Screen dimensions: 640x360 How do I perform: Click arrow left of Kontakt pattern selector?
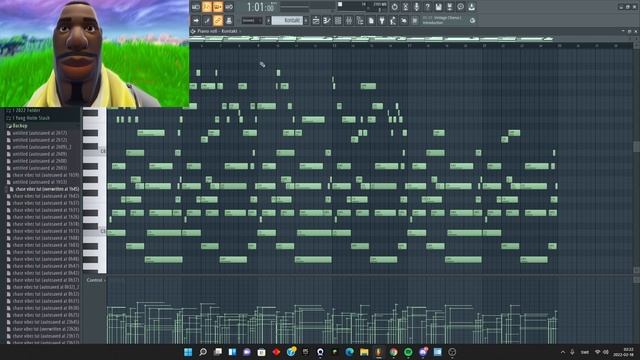[269, 20]
